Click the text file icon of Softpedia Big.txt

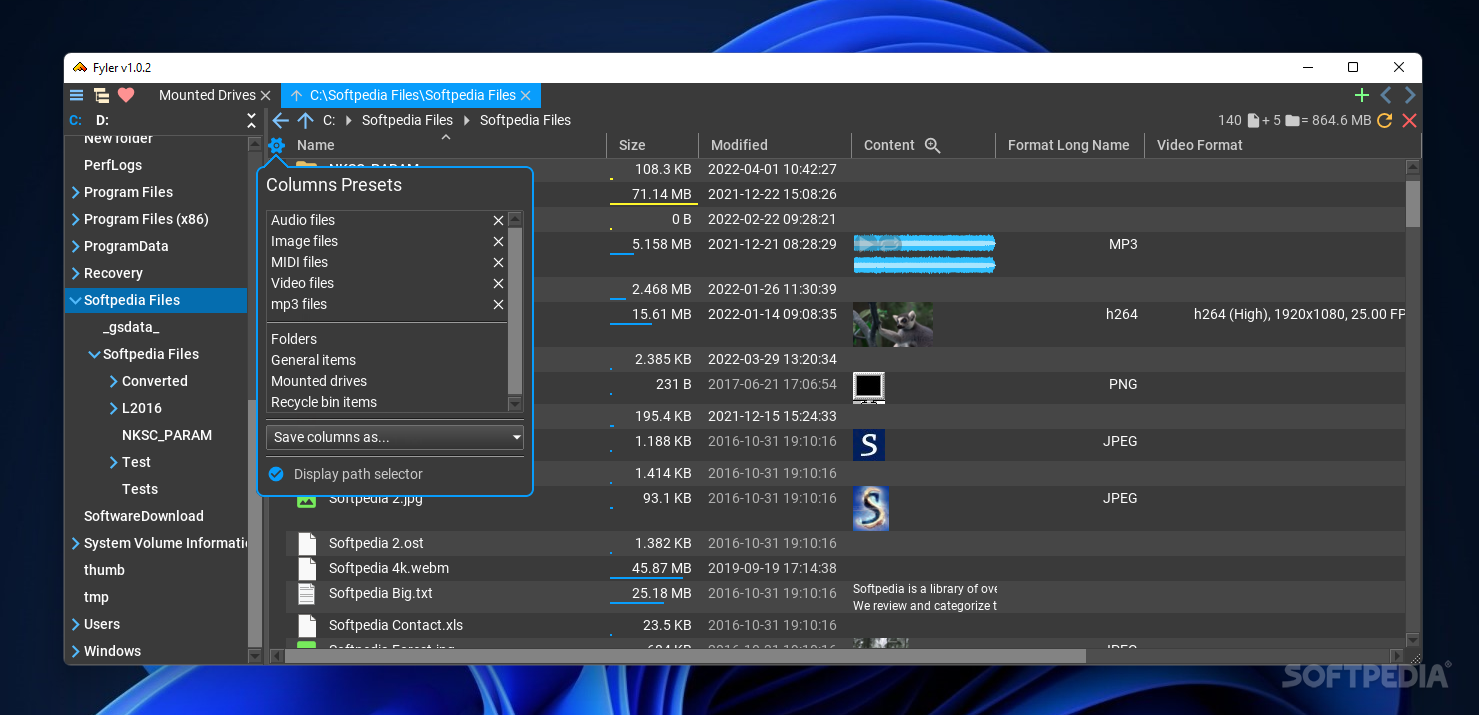tap(307, 593)
